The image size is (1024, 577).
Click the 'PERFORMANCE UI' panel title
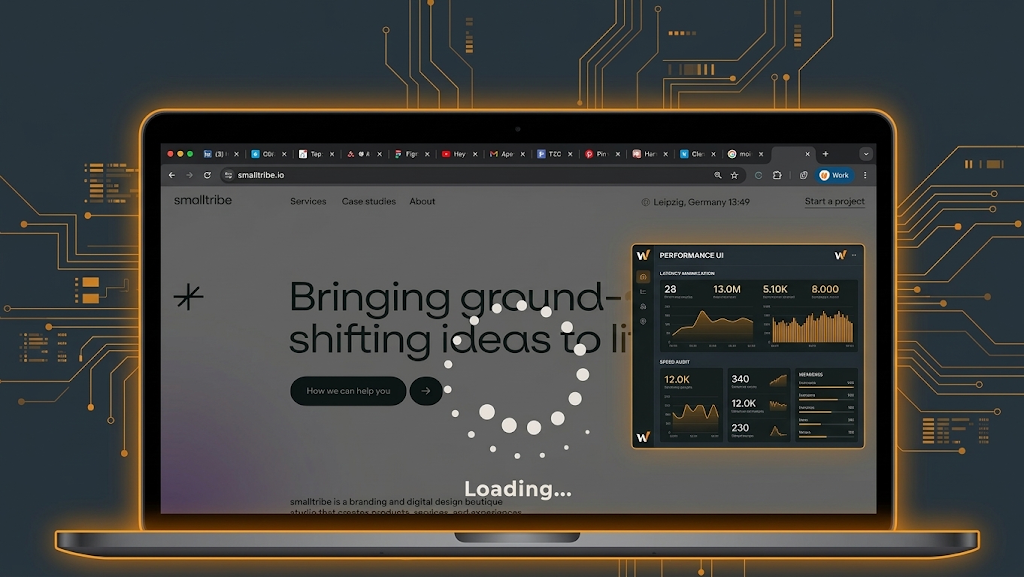tap(692, 255)
